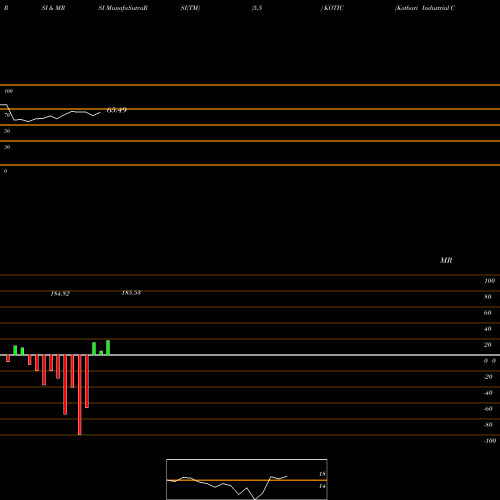Click the lowest dip in mini chart line
The image size is (500, 500).
[255, 499]
